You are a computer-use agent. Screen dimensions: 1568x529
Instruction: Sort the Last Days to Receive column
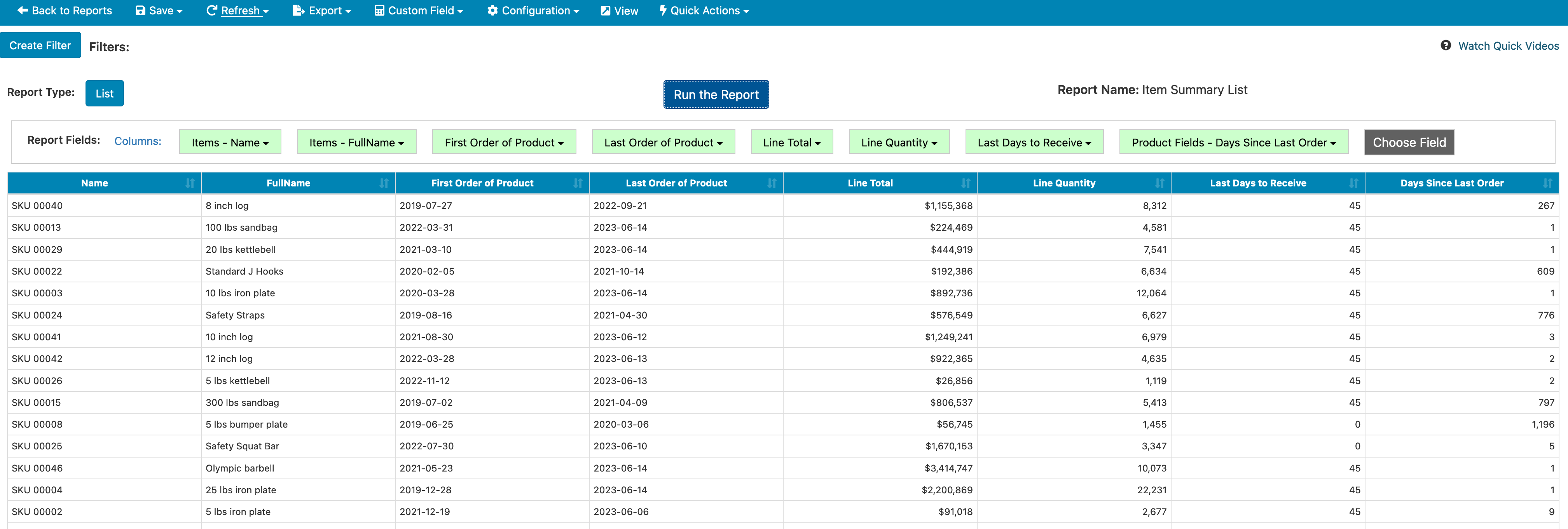click(1353, 183)
